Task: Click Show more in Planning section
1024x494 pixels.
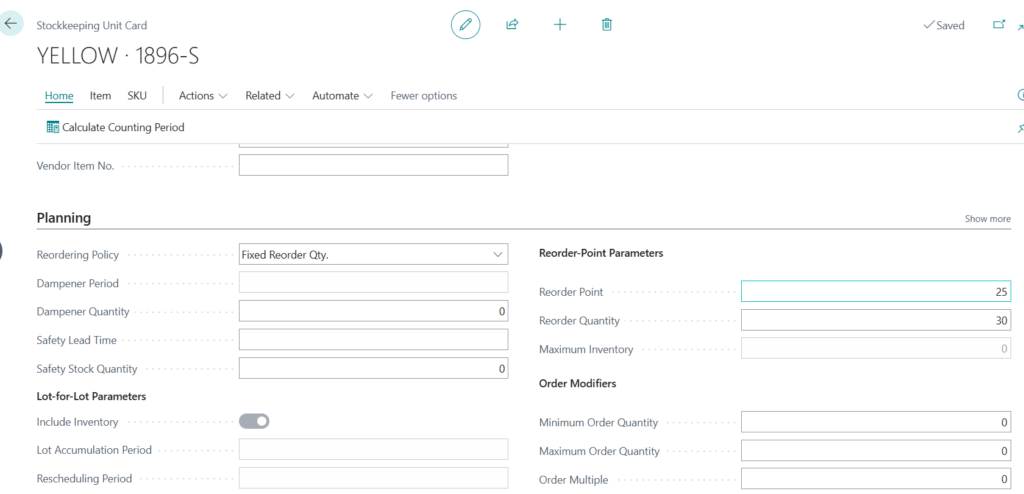Action: tap(987, 219)
